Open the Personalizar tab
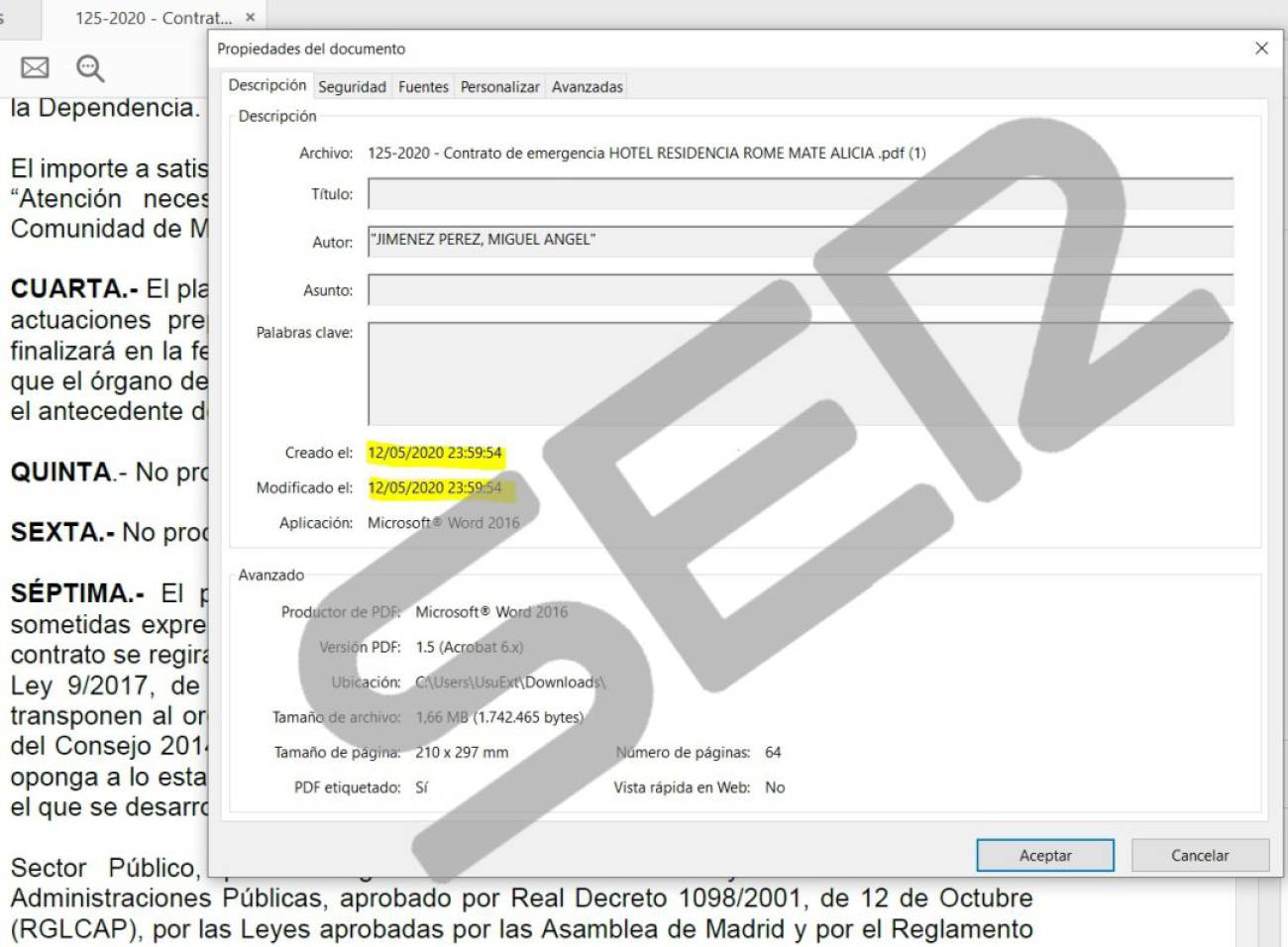This screenshot has width=1288, height=947. (x=499, y=87)
